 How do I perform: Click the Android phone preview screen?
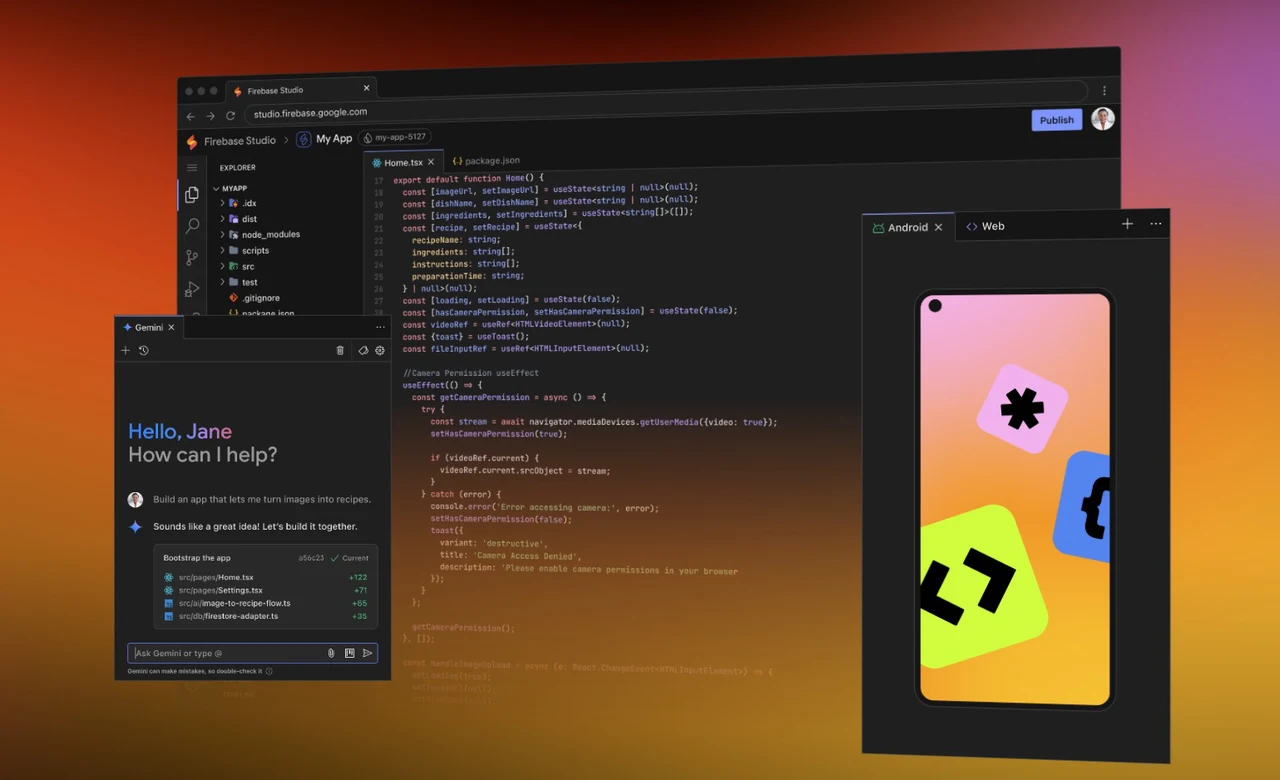click(1015, 498)
